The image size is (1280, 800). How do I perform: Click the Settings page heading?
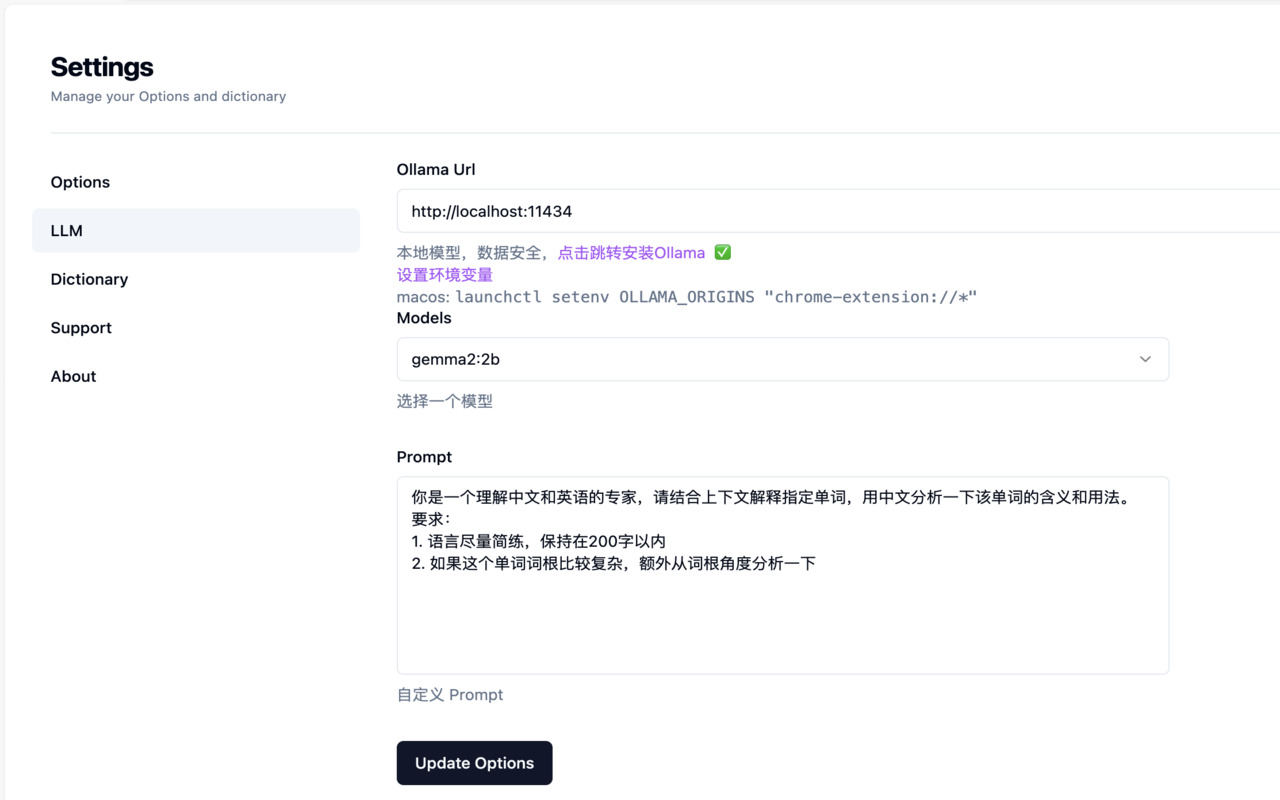click(101, 67)
